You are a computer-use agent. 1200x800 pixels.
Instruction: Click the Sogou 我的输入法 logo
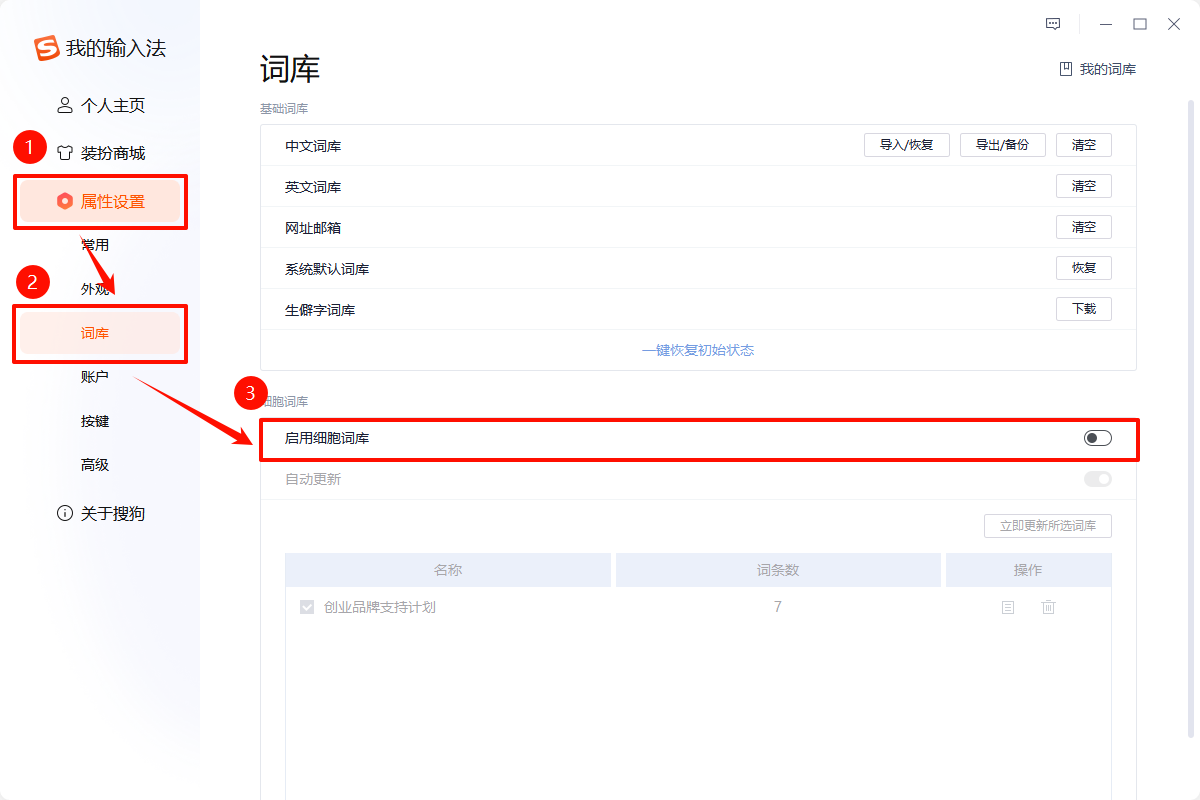pos(44,47)
